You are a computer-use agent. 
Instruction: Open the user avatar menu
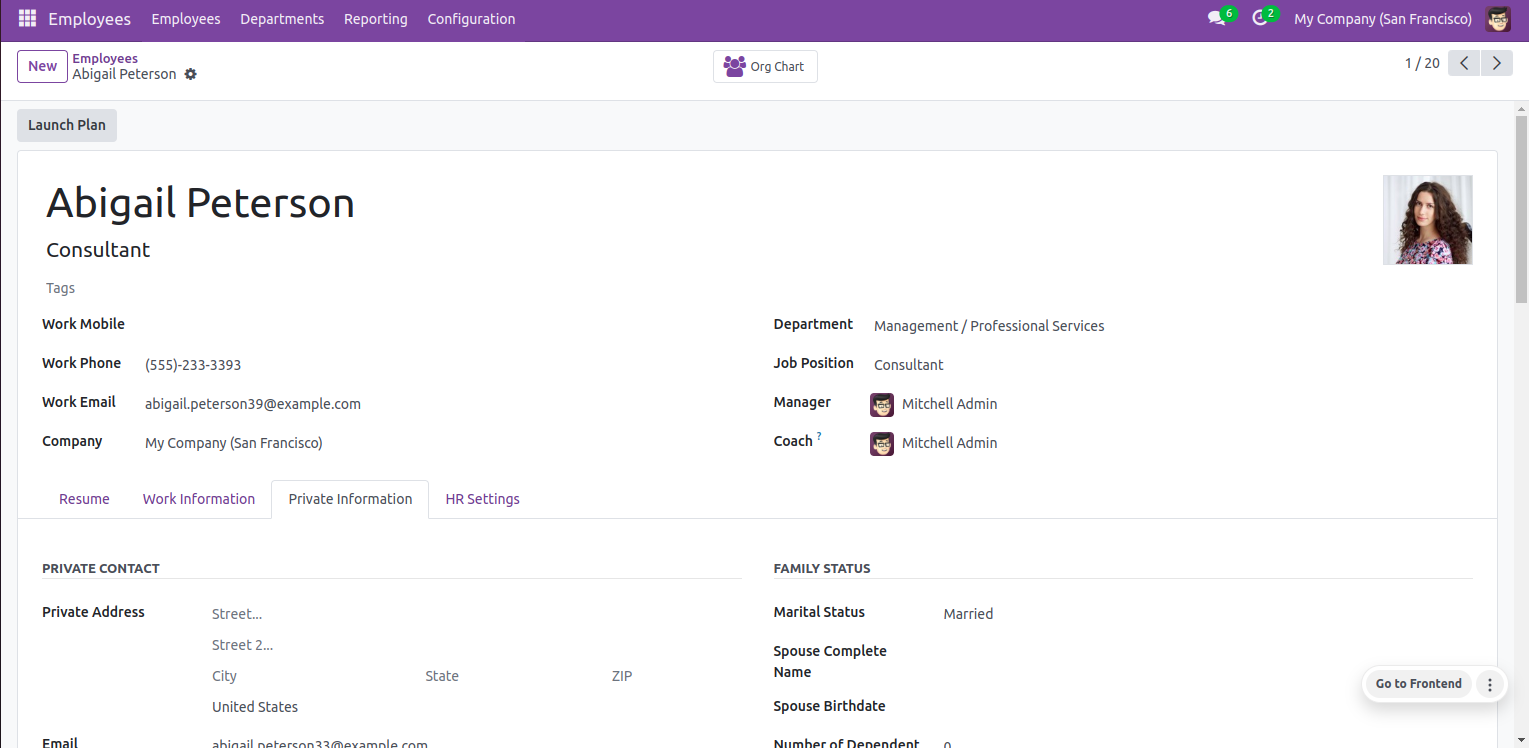pos(1497,19)
